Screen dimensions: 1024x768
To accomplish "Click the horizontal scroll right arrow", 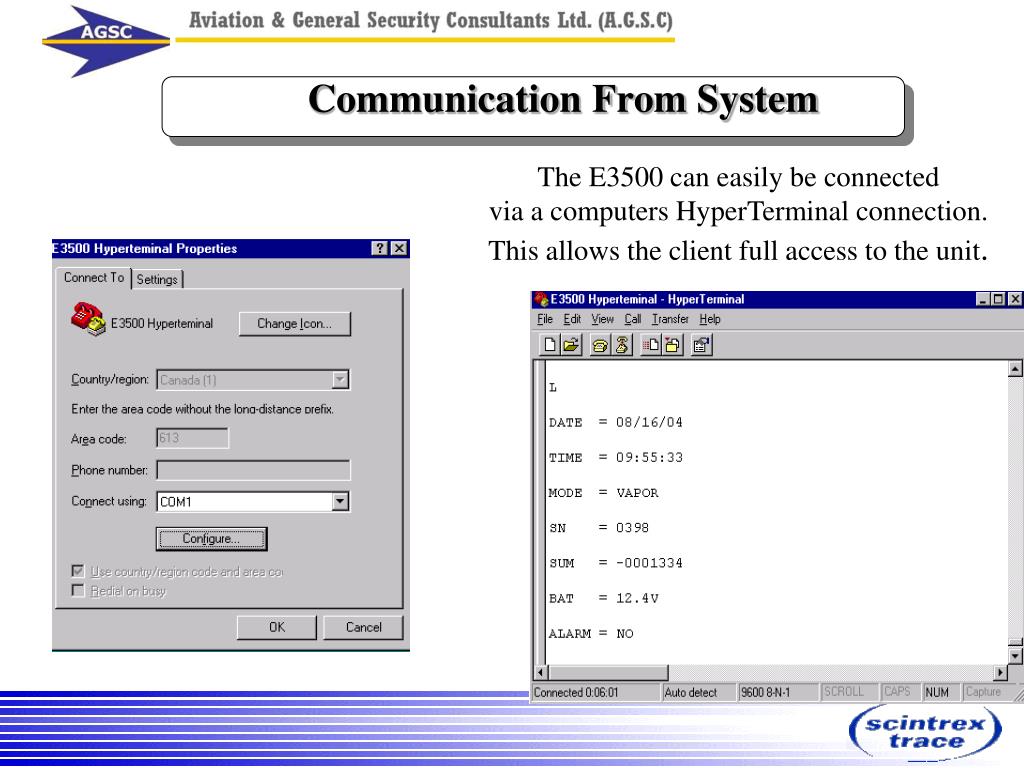I will pos(1000,672).
